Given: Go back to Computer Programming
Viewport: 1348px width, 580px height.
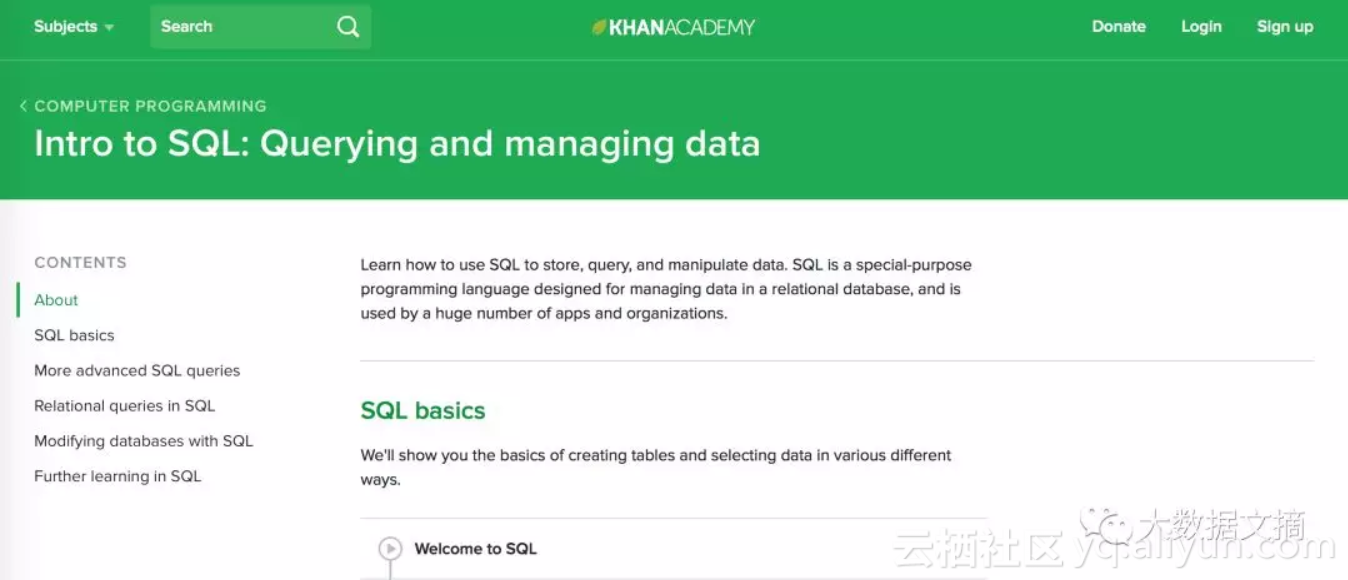Looking at the screenshot, I should point(150,106).
